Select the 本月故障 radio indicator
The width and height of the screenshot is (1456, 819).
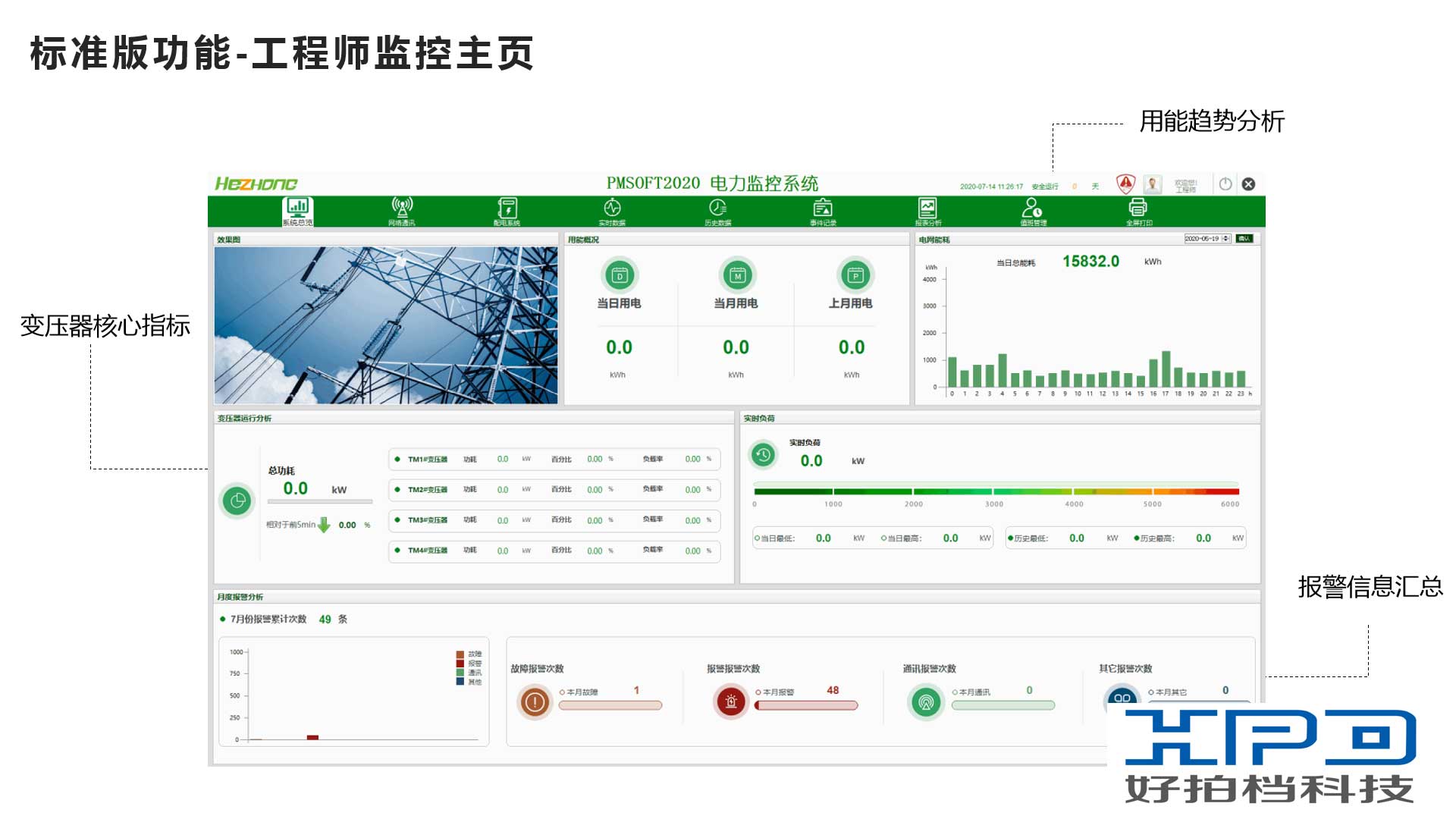click(562, 692)
